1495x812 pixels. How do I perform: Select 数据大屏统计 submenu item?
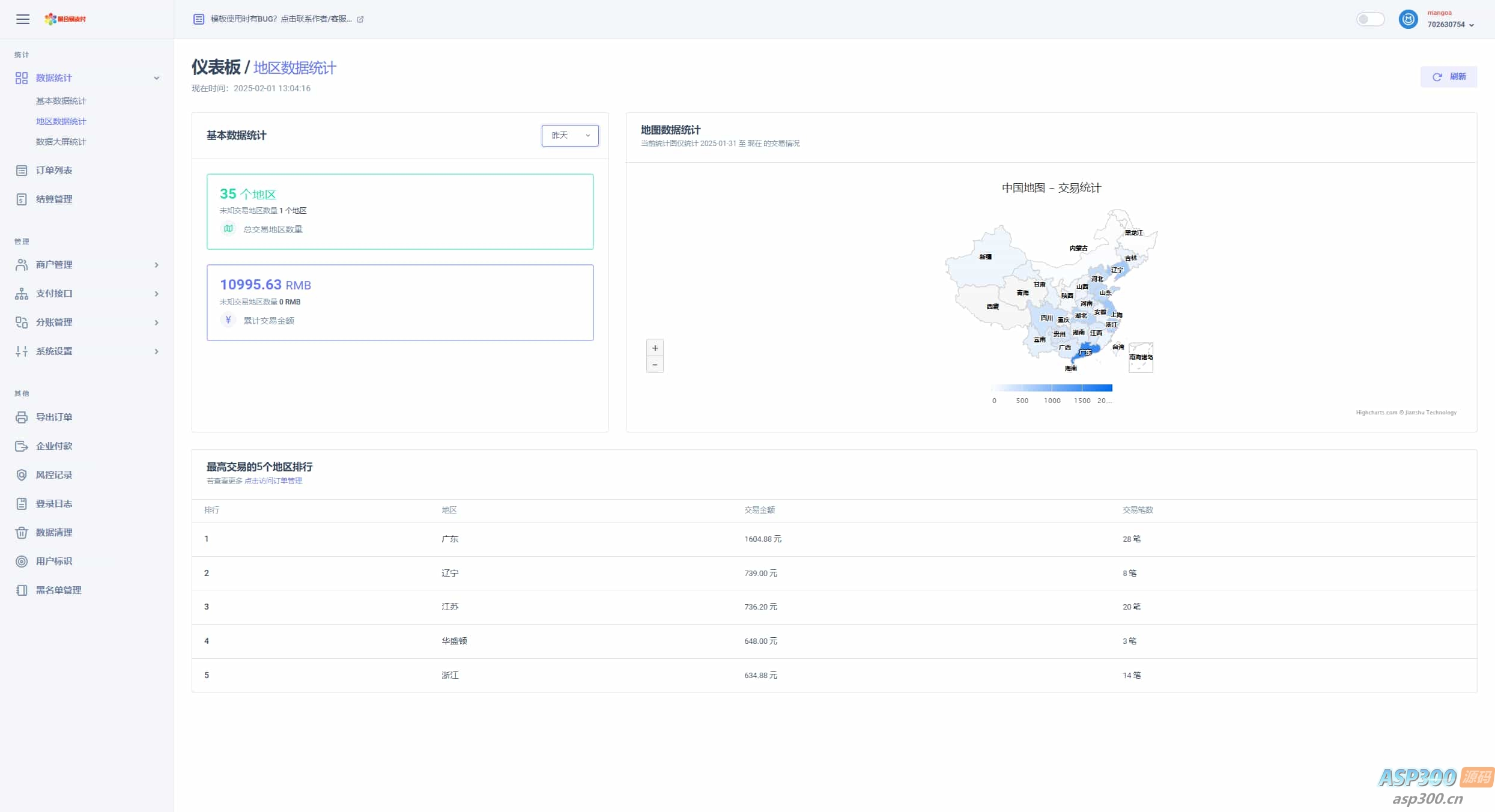(61, 142)
